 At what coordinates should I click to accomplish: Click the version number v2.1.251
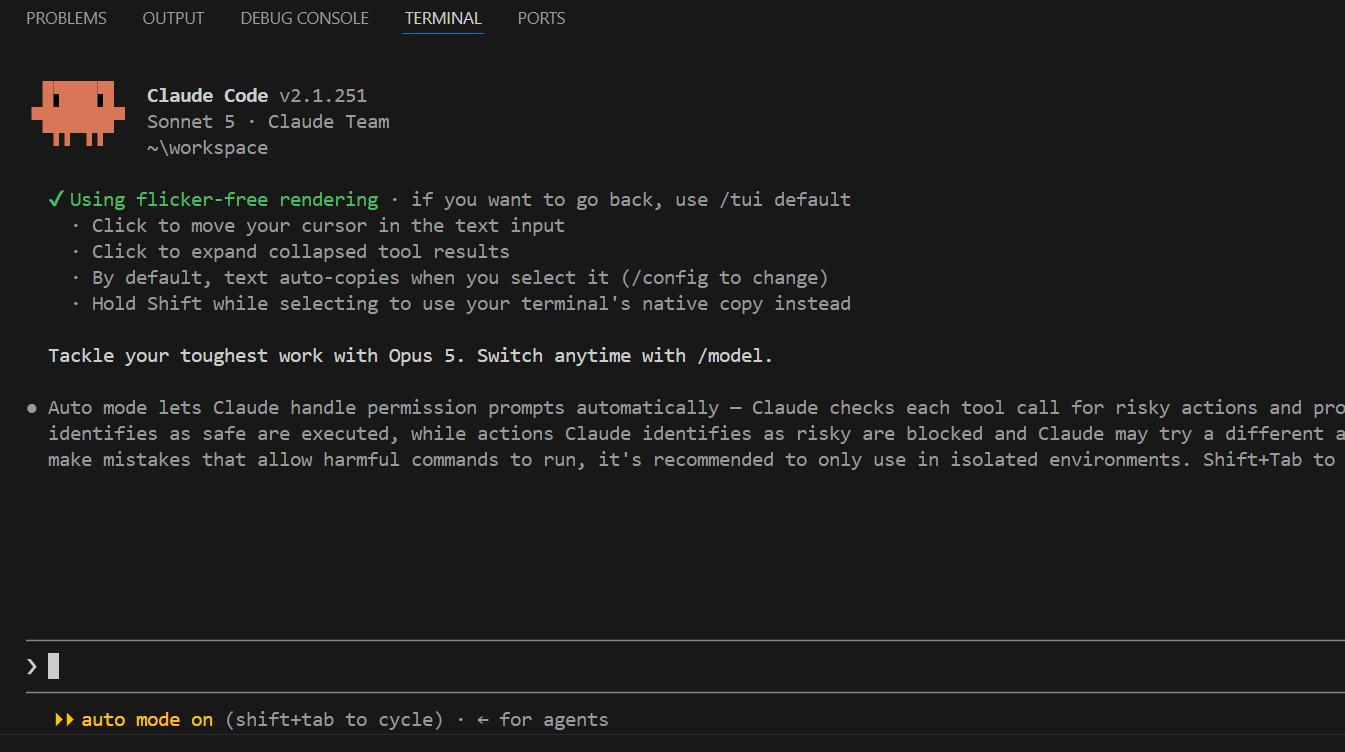tap(323, 96)
